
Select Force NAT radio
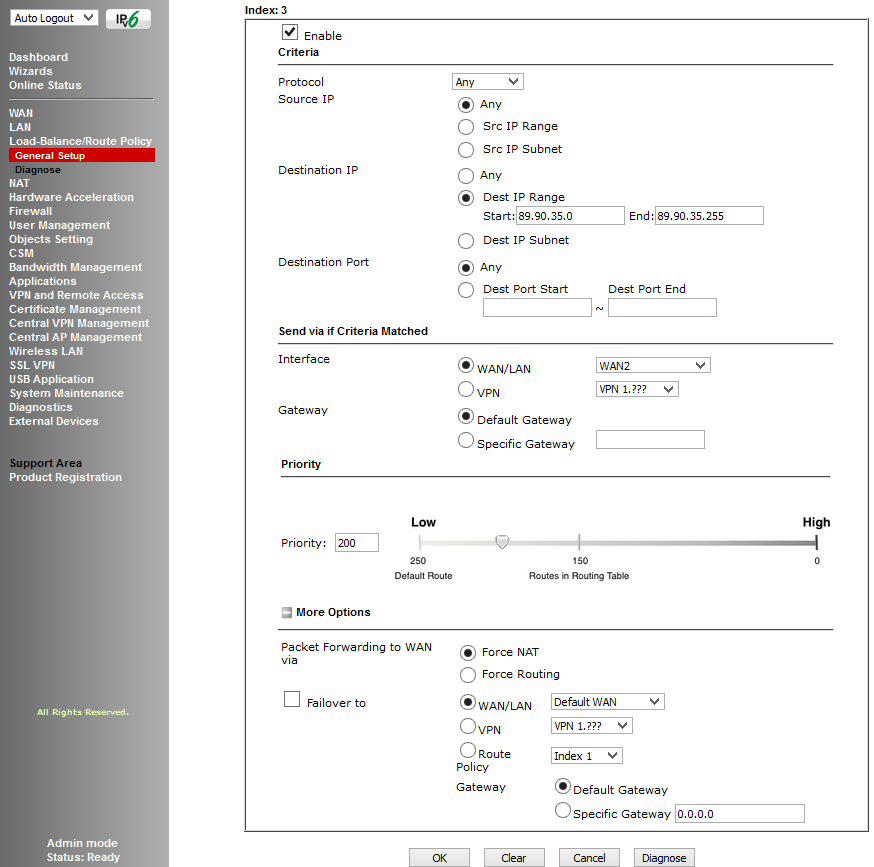click(x=468, y=653)
